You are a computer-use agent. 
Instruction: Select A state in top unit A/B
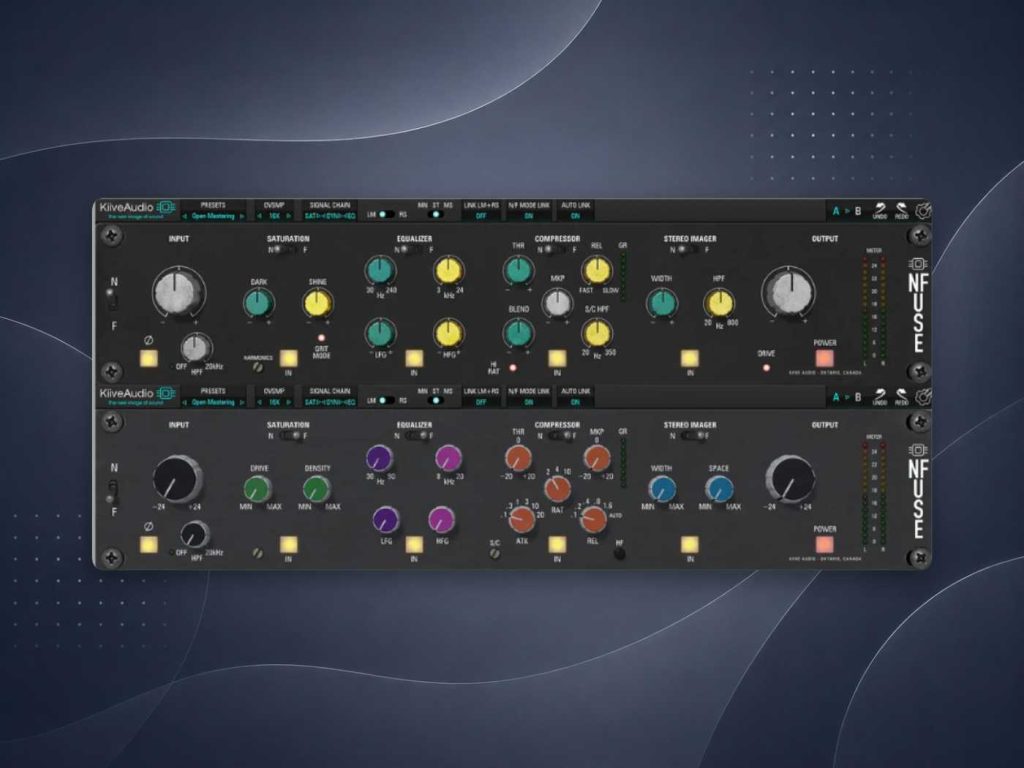click(x=836, y=211)
